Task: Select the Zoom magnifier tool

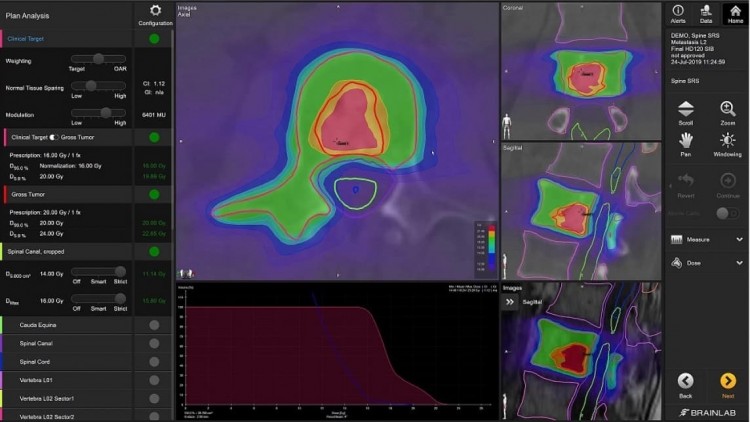Action: point(727,113)
